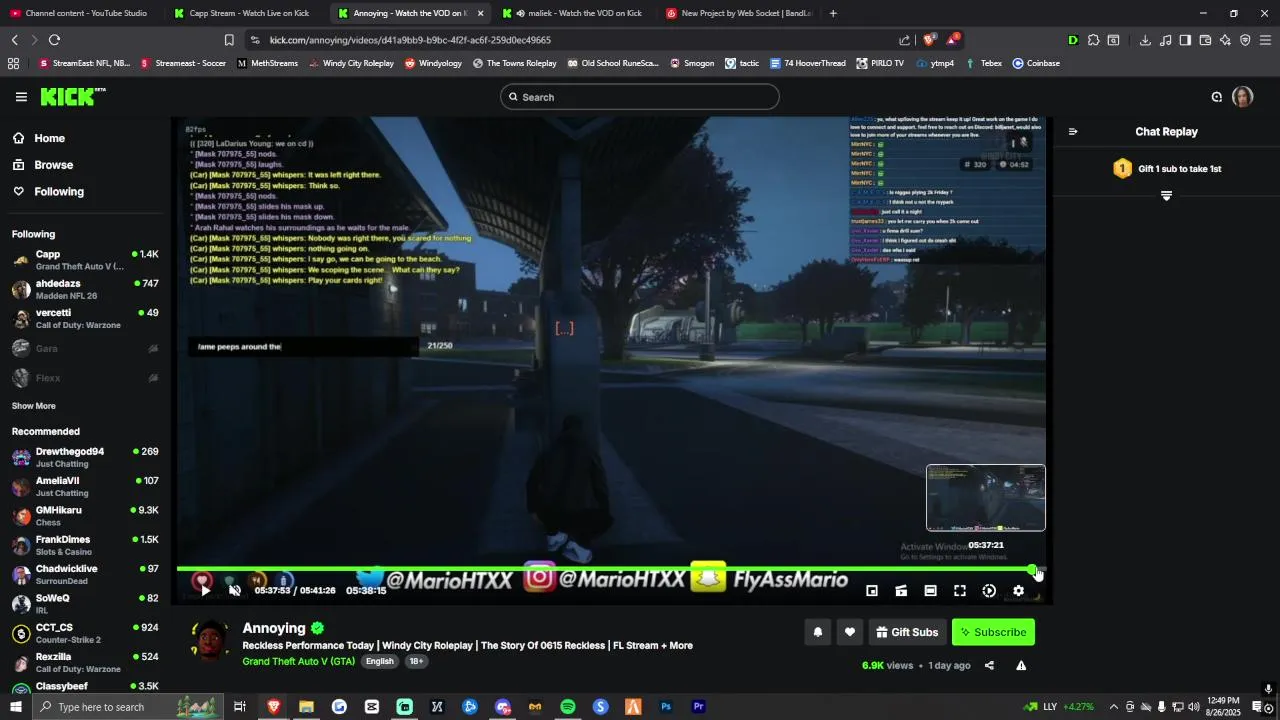Open browser extensions puzzle icon
The width and height of the screenshot is (1280, 720).
(x=1093, y=40)
